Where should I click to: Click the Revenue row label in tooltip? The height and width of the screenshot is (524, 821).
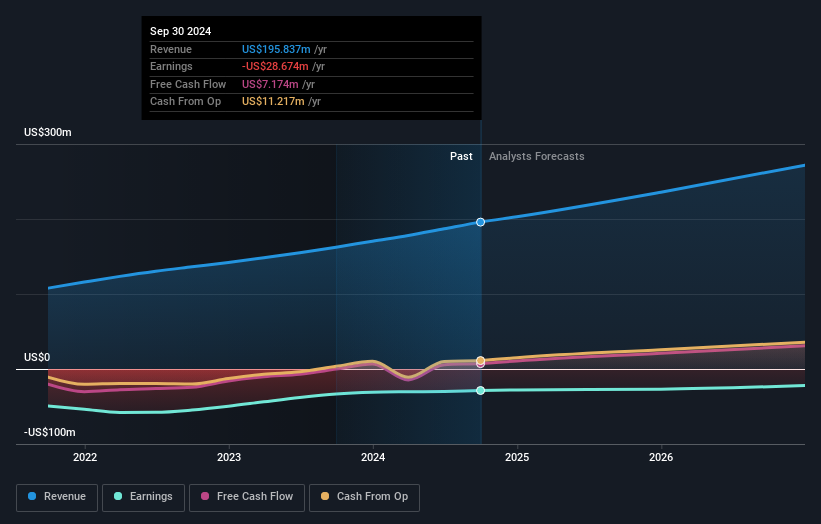click(171, 49)
